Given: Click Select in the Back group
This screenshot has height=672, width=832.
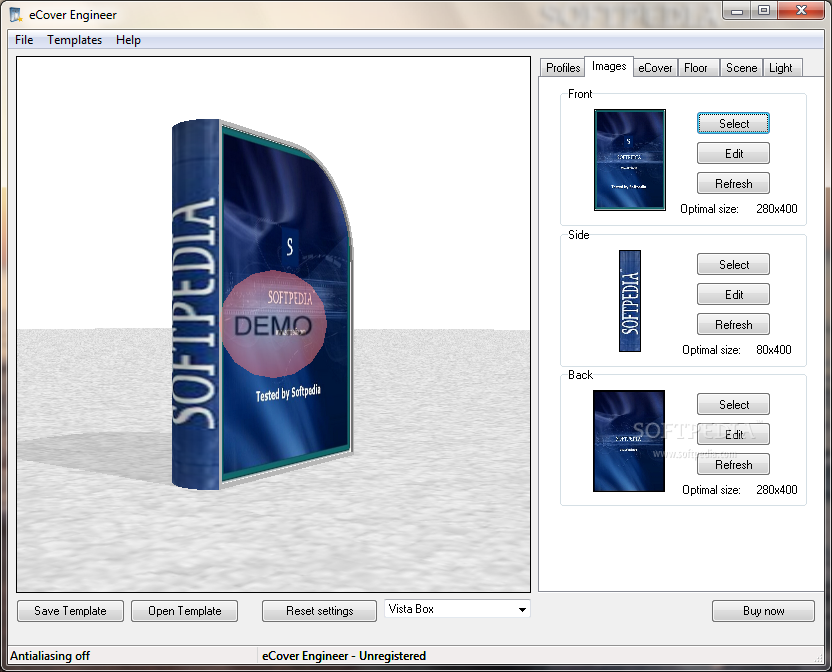Looking at the screenshot, I should (733, 404).
